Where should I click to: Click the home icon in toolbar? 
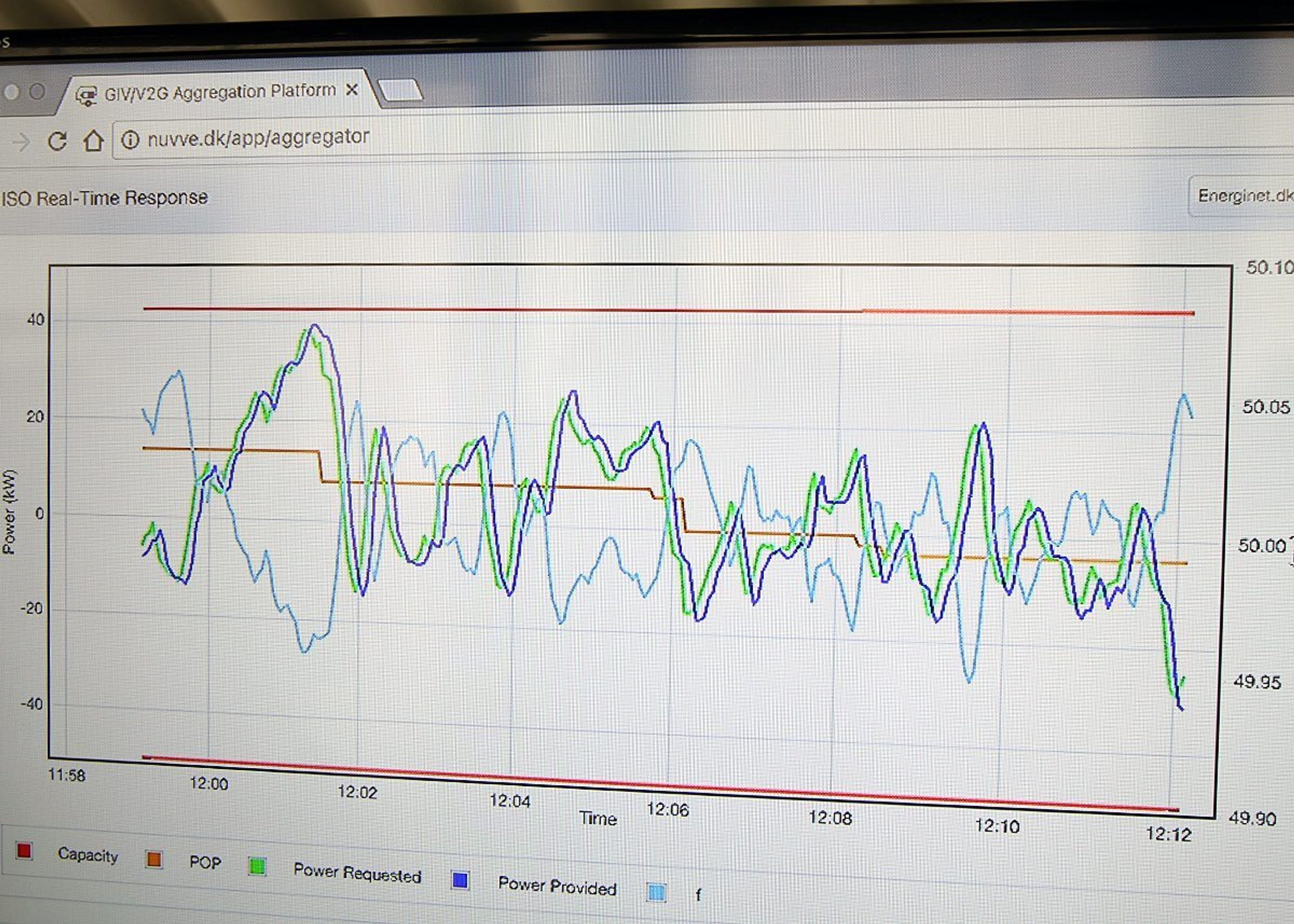(x=93, y=141)
